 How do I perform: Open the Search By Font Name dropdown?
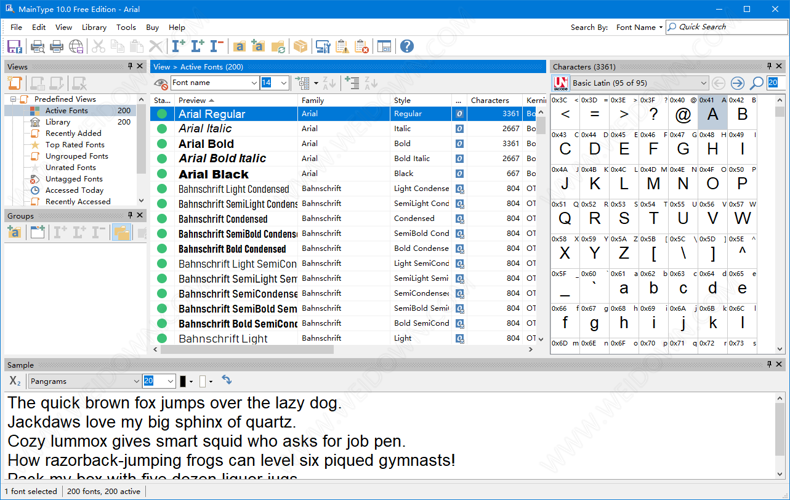coord(639,27)
